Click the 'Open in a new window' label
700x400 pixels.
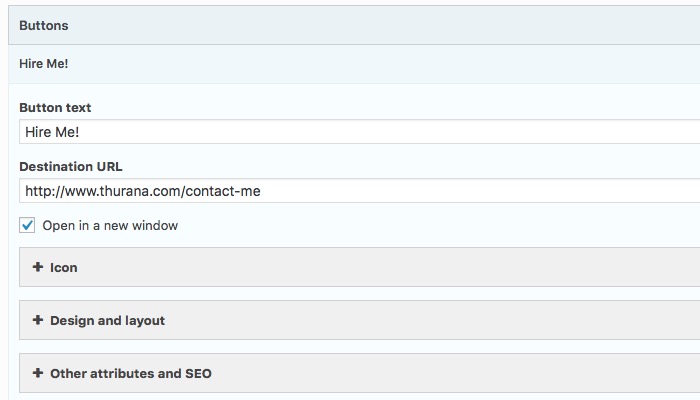(x=110, y=225)
